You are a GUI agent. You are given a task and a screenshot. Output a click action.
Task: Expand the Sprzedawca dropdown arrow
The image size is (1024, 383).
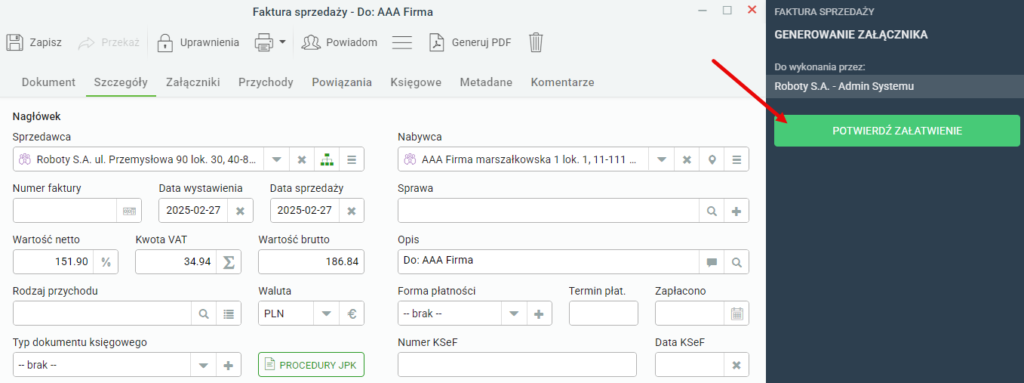pyautogui.click(x=277, y=159)
